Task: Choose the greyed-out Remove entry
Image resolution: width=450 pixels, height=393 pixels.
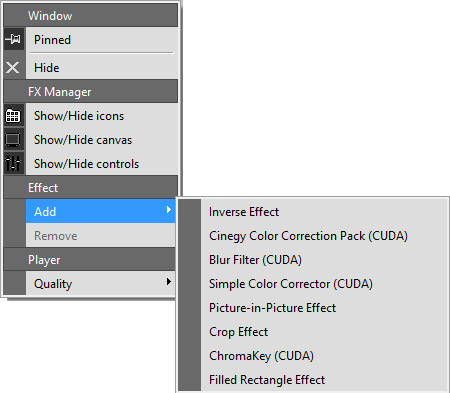Action: (x=100, y=235)
